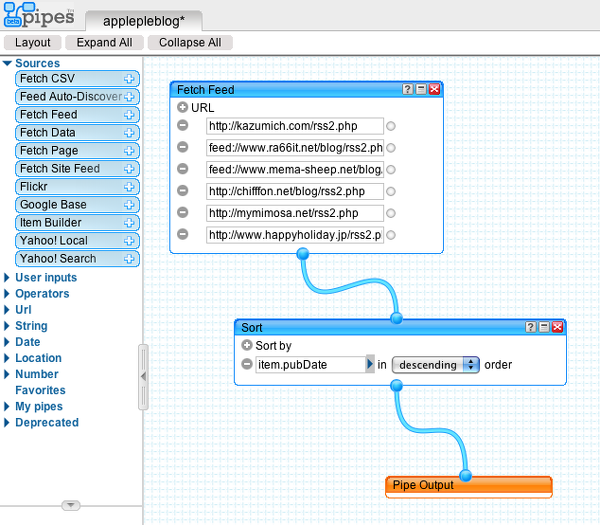Expand the My pipes category
Viewport: 600px width, 525px height.
coord(7,406)
